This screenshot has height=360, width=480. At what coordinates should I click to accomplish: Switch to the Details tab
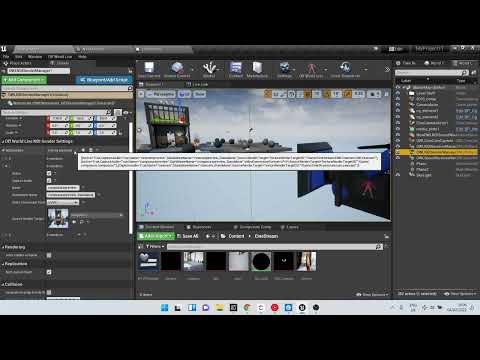point(59,63)
